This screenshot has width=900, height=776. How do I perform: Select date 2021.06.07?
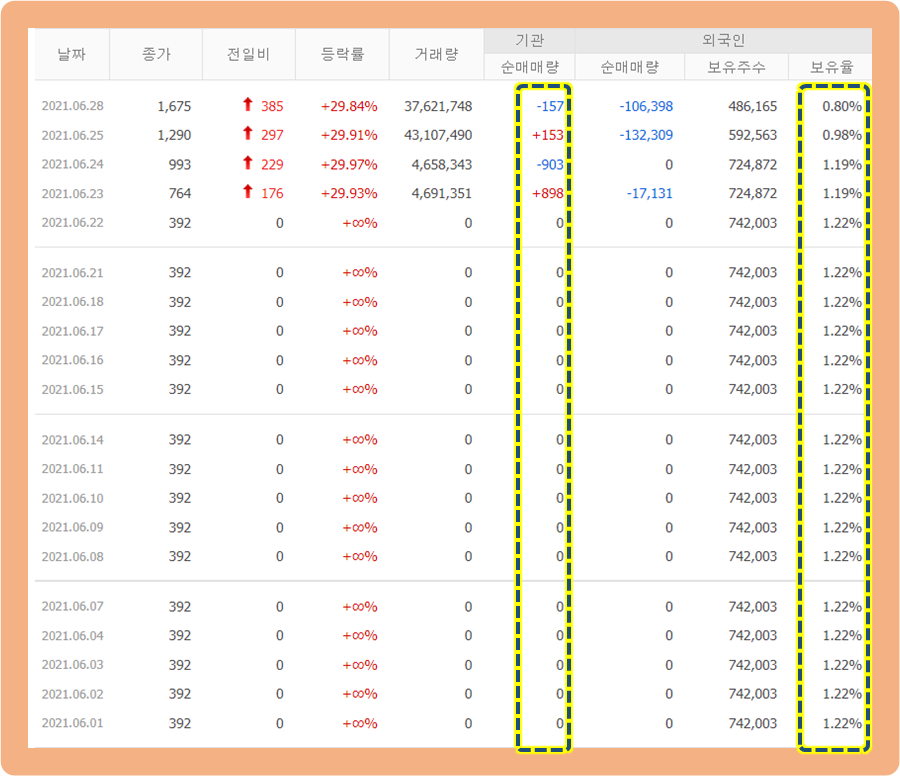click(73, 607)
